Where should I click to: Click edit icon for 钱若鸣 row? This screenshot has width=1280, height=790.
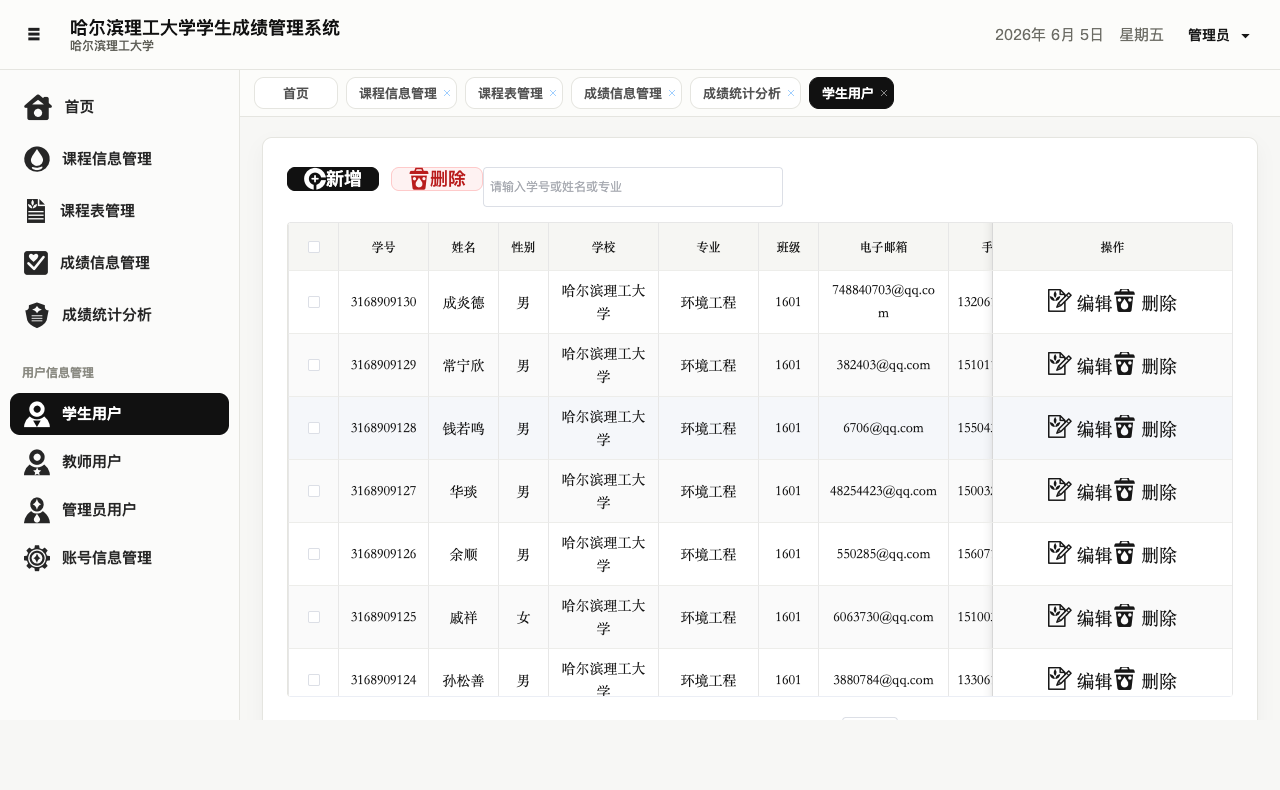1059,427
